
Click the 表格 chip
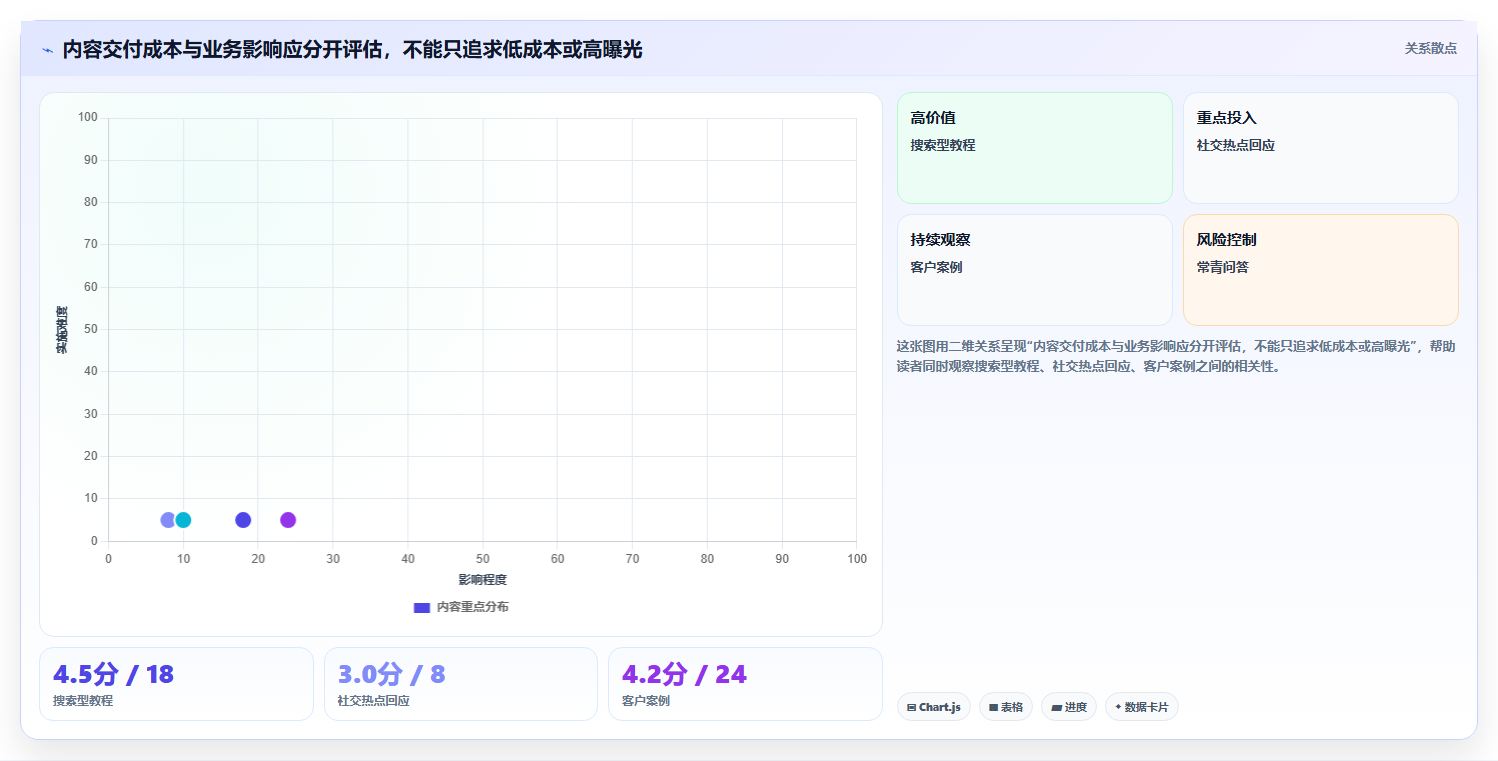click(1006, 707)
